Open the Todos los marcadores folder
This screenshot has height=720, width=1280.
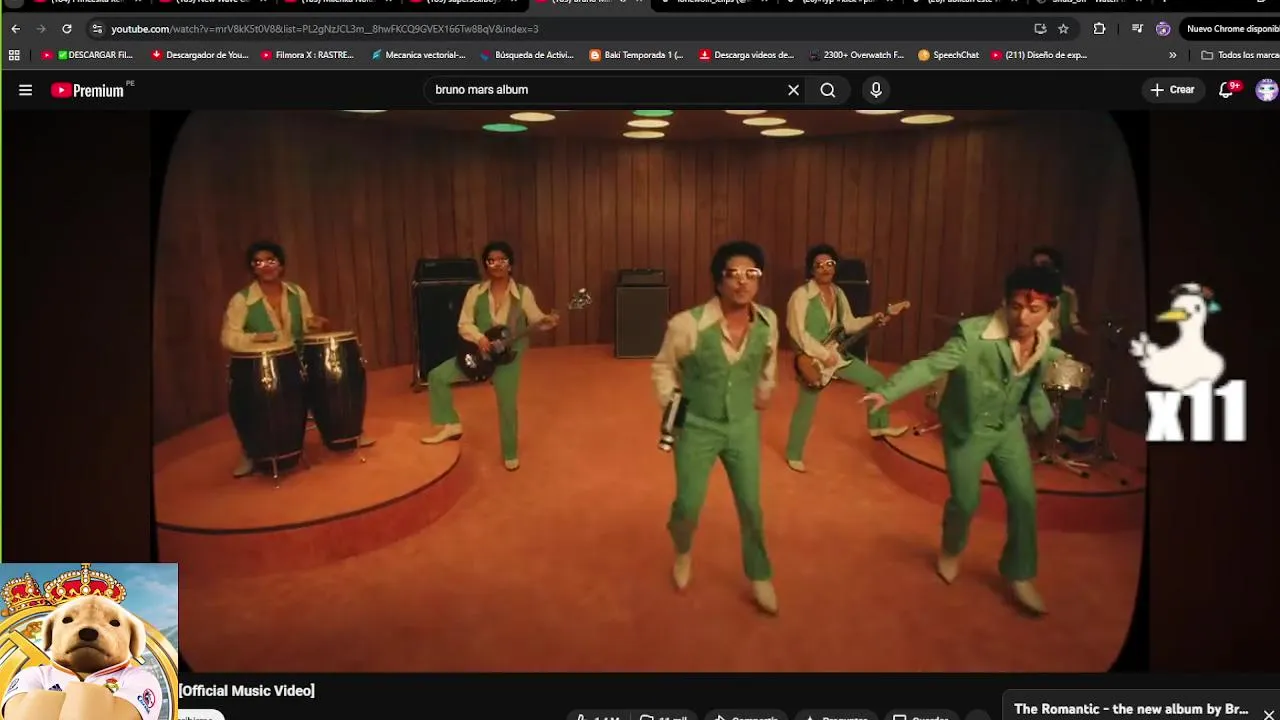1240,55
